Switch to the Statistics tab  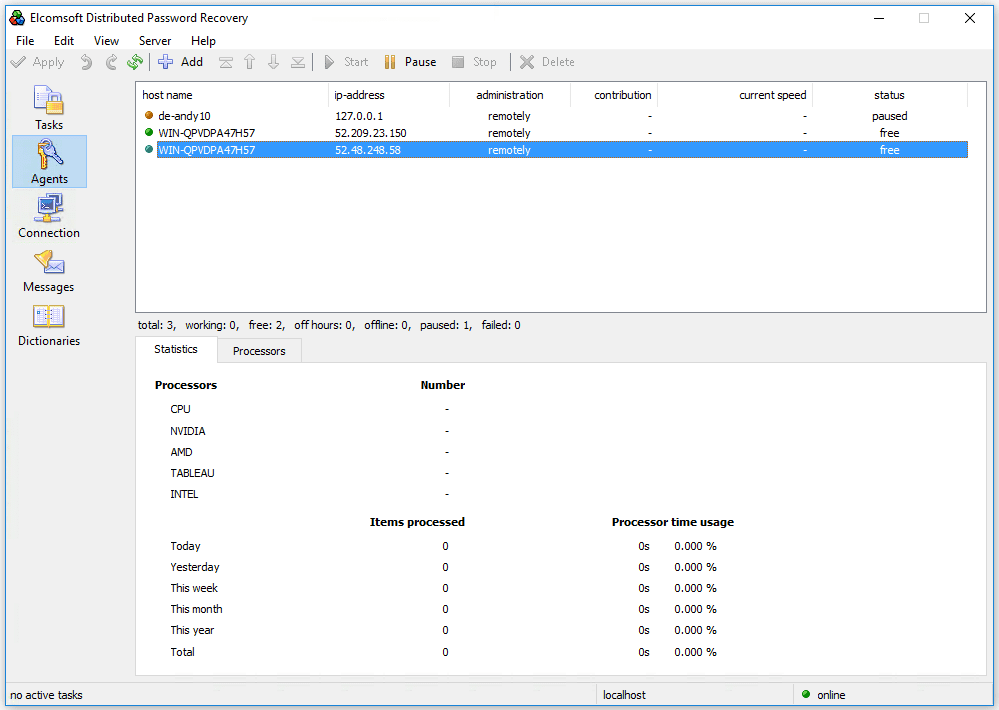176,349
